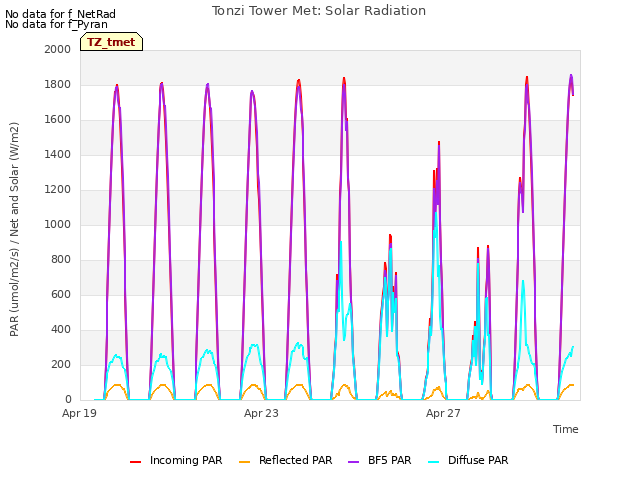Click the Time x-axis title
Viewport: 640px width, 480px height.
click(566, 429)
